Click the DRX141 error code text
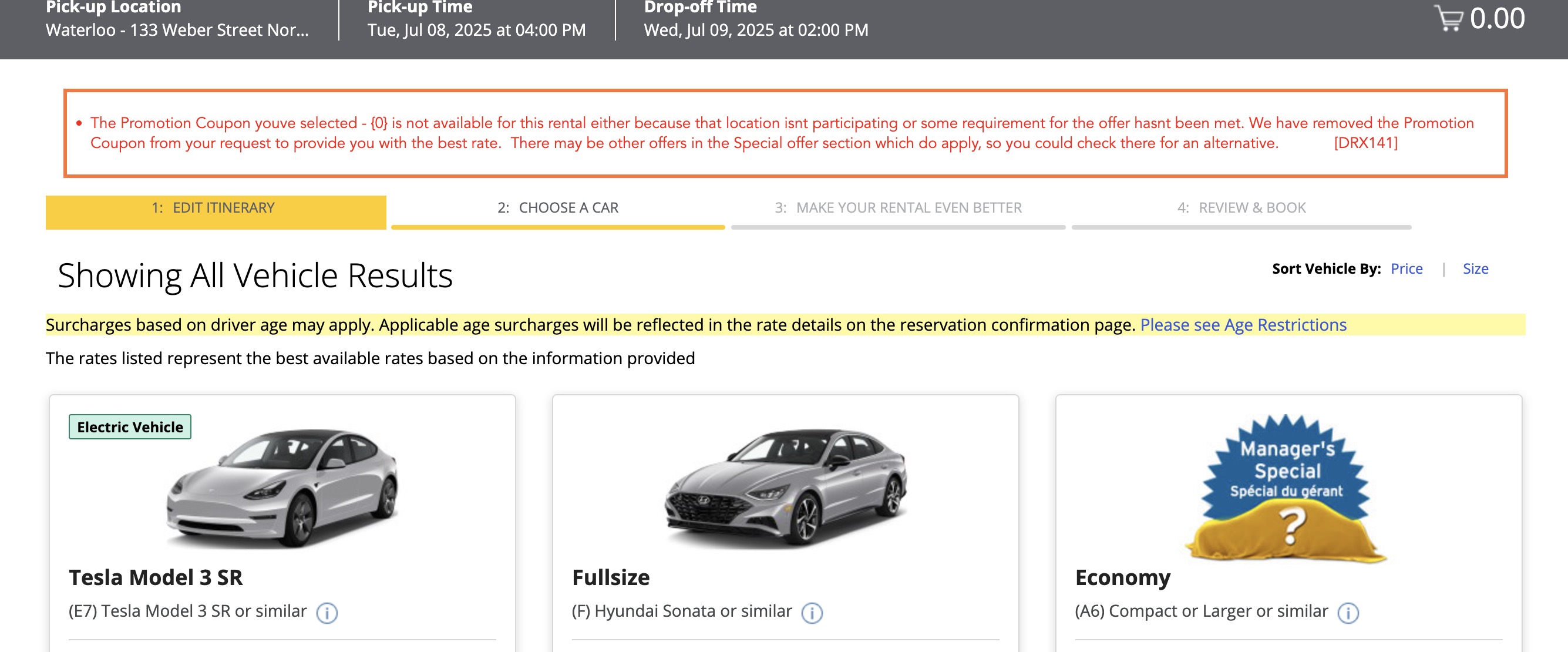 [x=1365, y=143]
